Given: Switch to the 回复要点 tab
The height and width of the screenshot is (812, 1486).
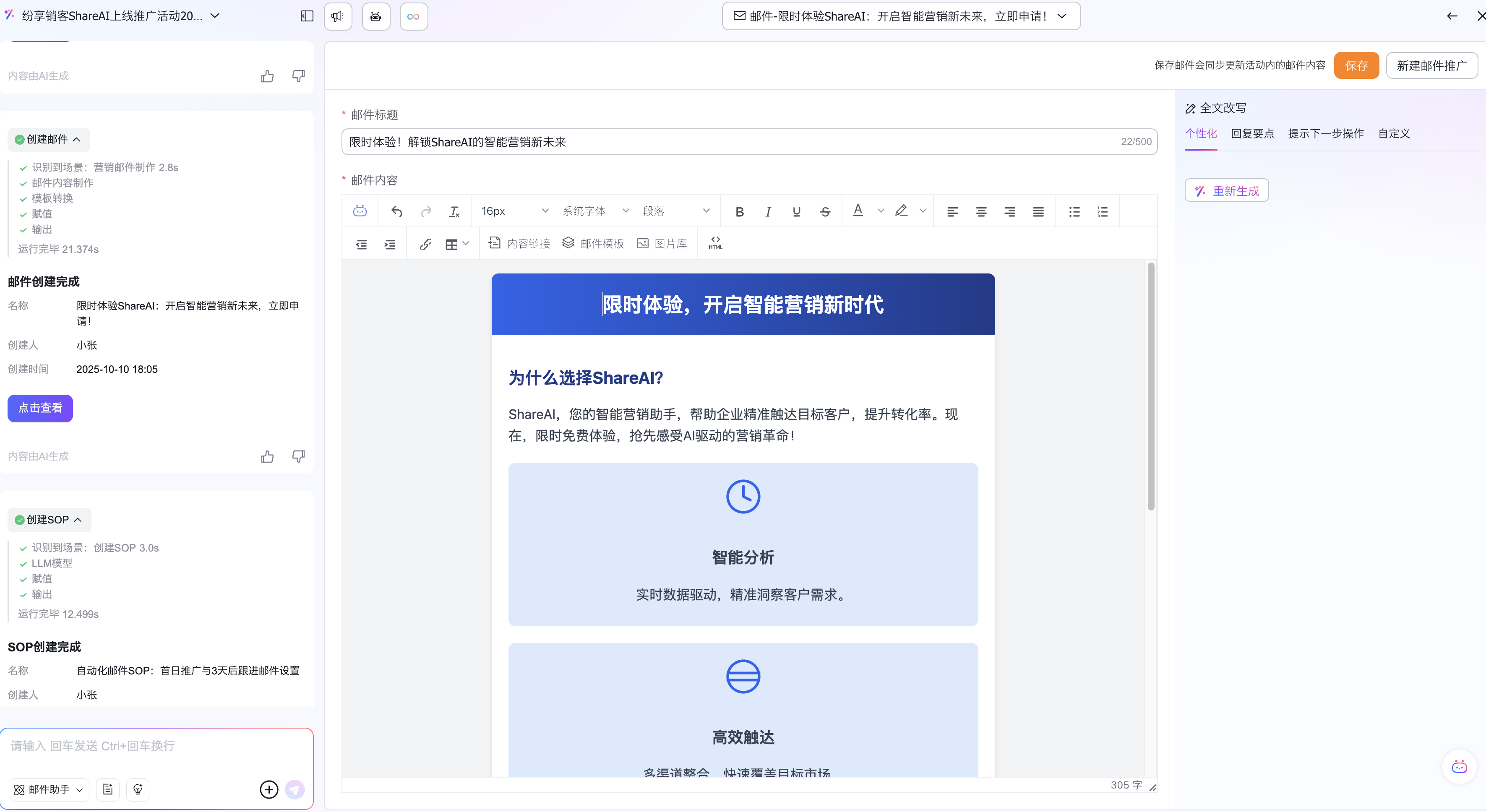Looking at the screenshot, I should (x=1252, y=134).
